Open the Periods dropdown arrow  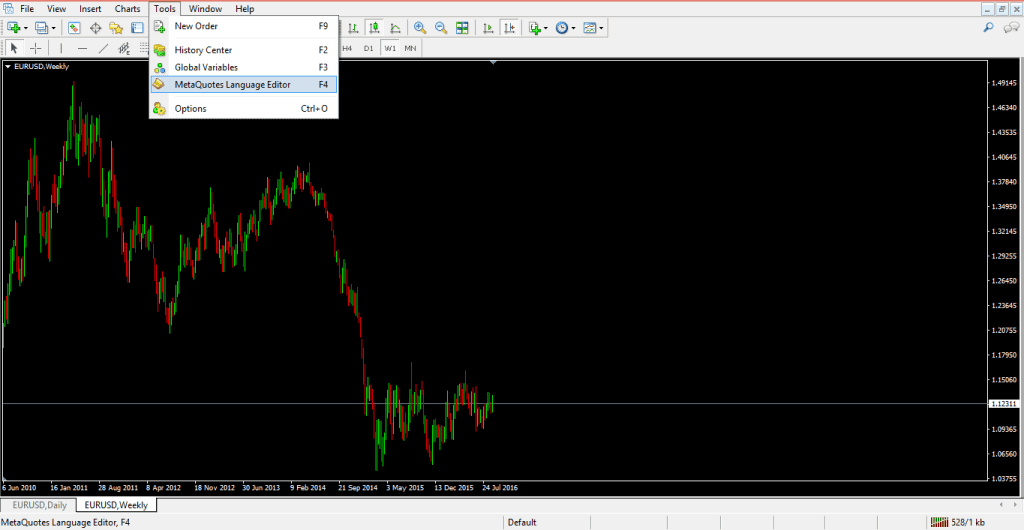point(573,28)
